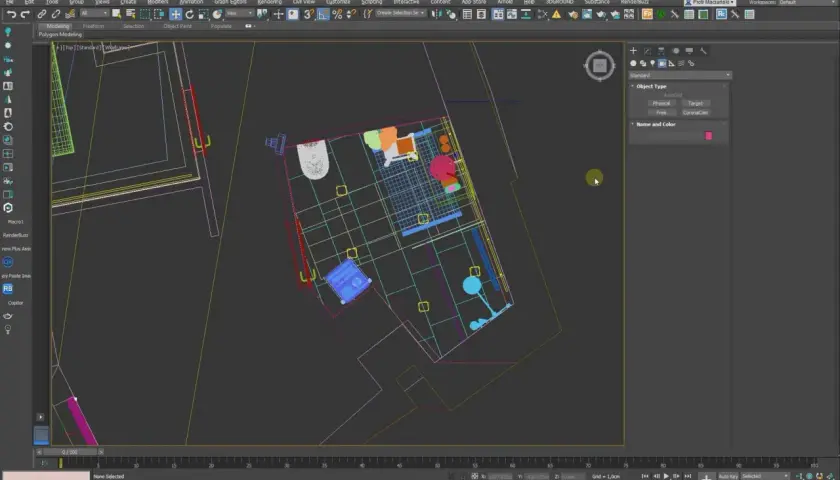The height and width of the screenshot is (480, 840).
Task: Toggle the Window/Crossing selection mode
Action: pos(159,14)
